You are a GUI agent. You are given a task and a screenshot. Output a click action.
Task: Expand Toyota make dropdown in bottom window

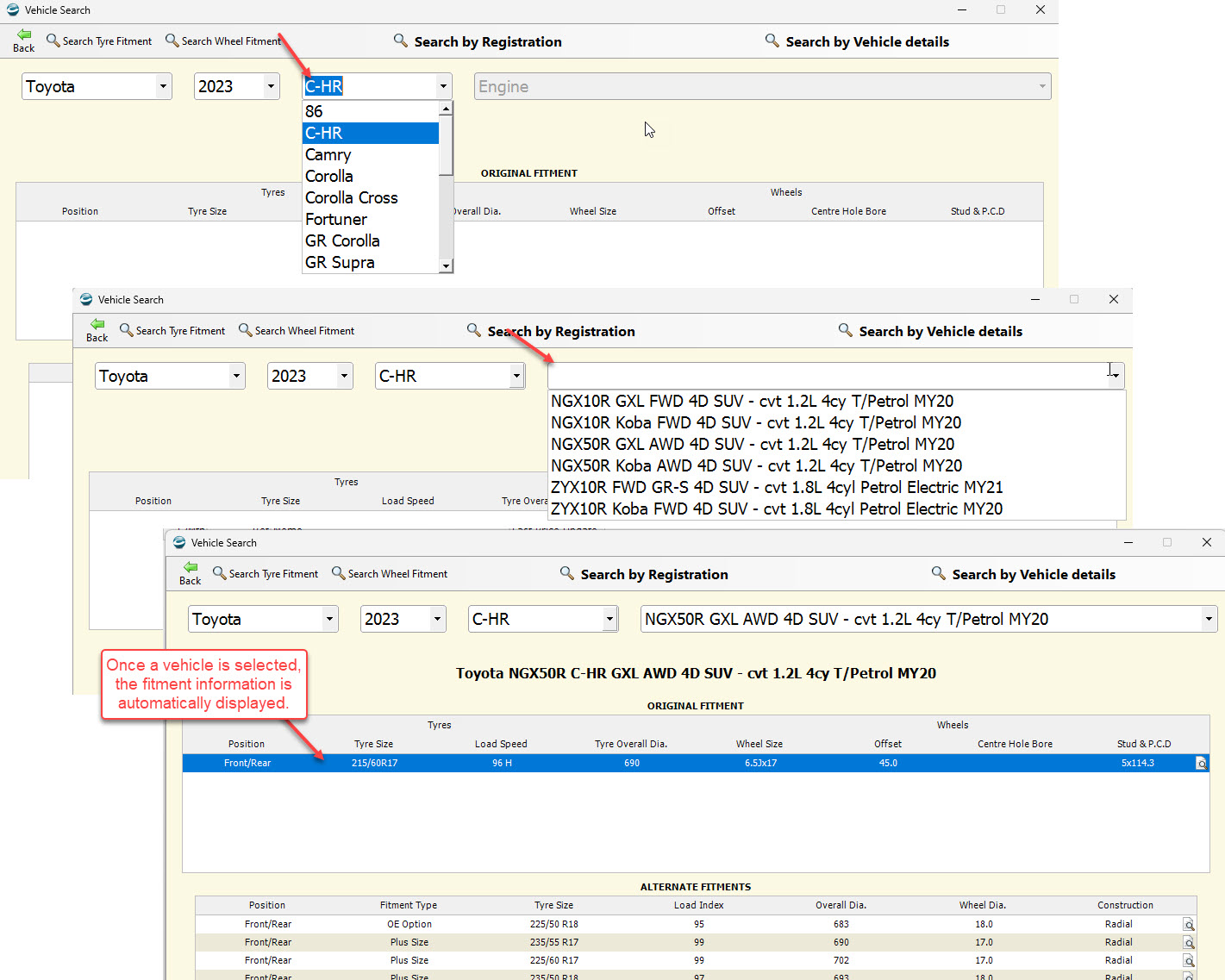[329, 619]
